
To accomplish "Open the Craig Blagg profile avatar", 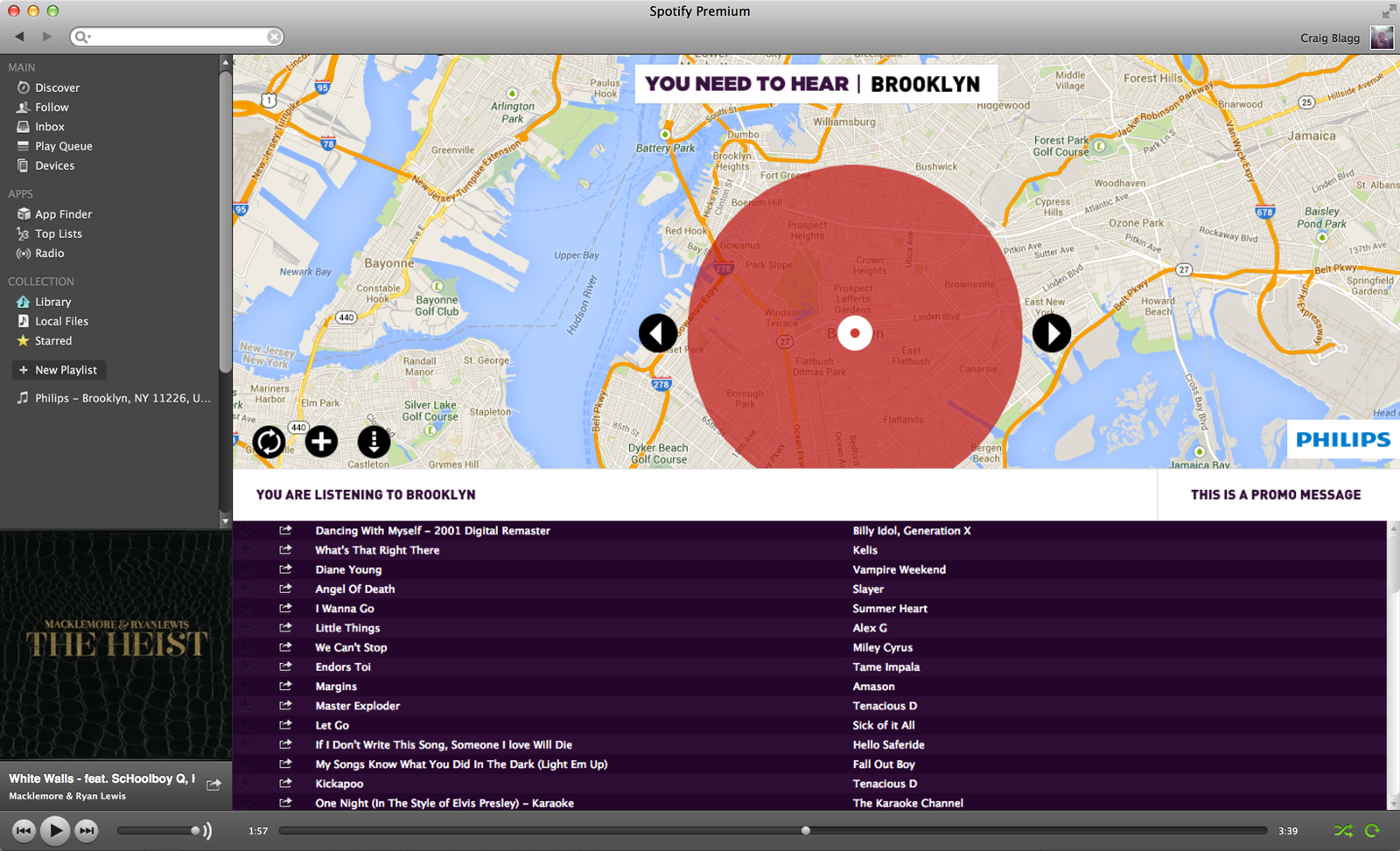I will 1382,38.
